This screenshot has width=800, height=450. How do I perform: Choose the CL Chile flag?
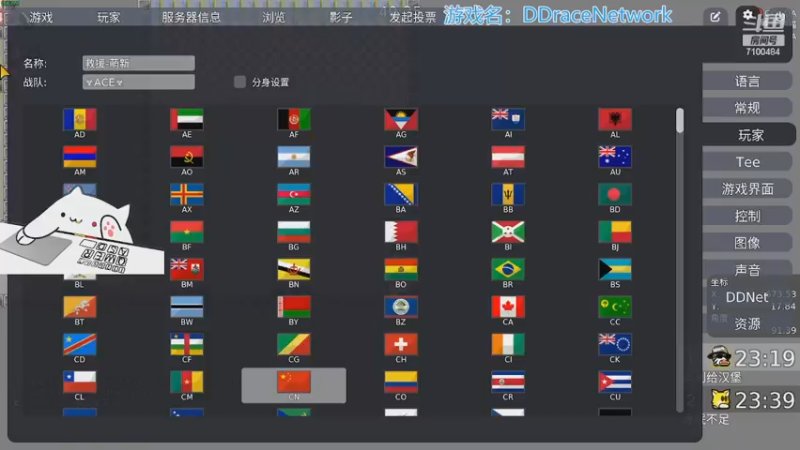[80, 382]
